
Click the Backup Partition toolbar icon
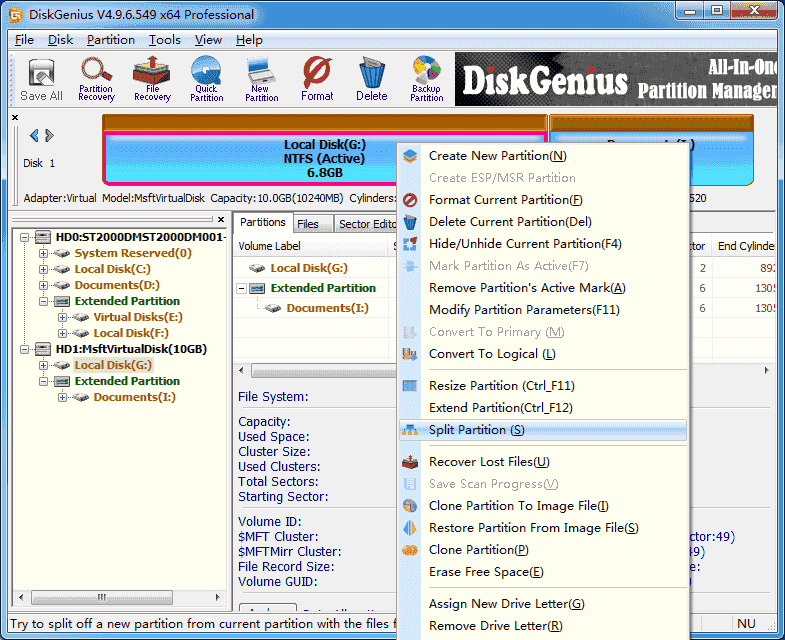pos(427,80)
